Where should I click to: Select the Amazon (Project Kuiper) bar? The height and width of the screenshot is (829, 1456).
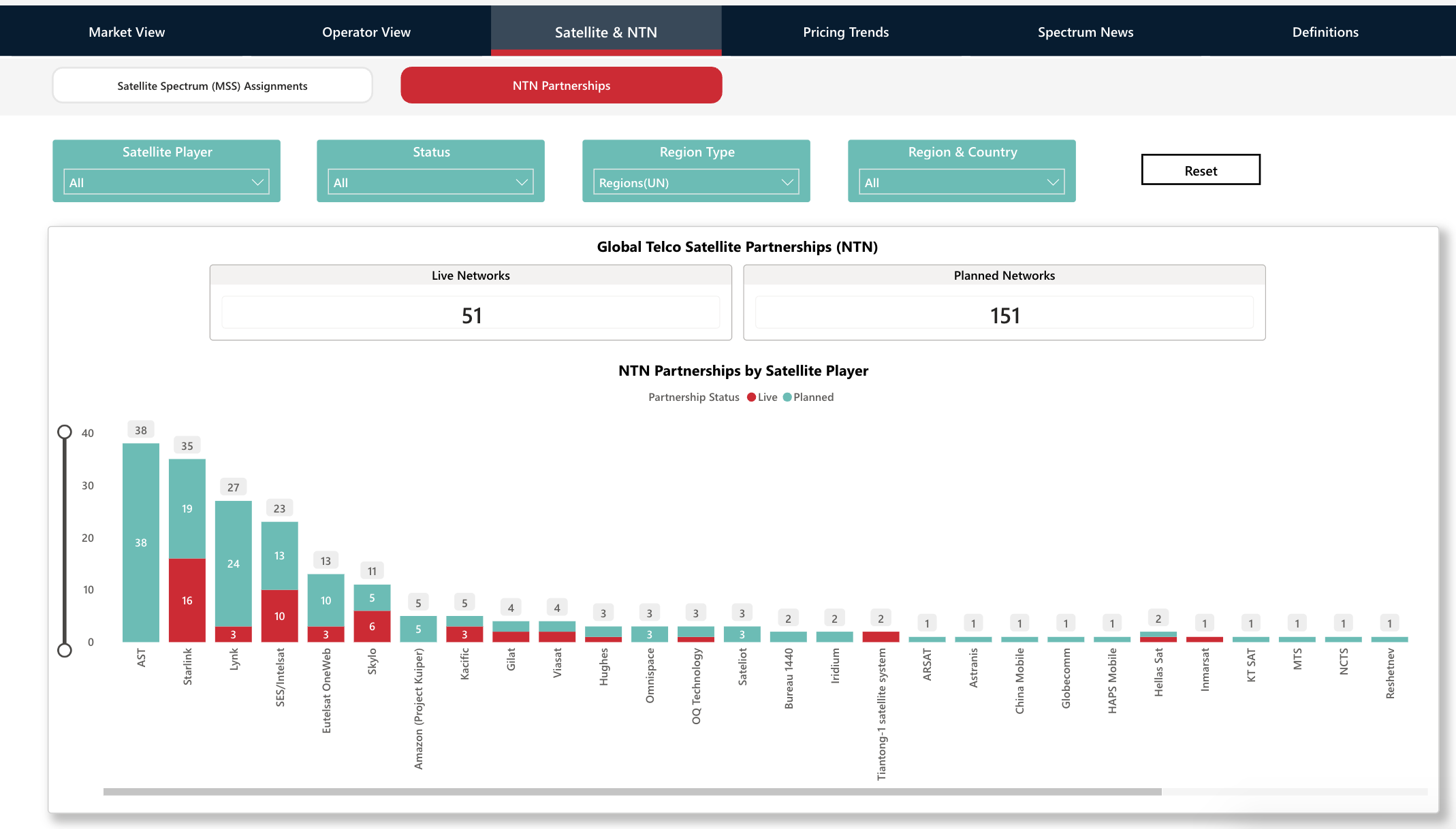tap(418, 629)
